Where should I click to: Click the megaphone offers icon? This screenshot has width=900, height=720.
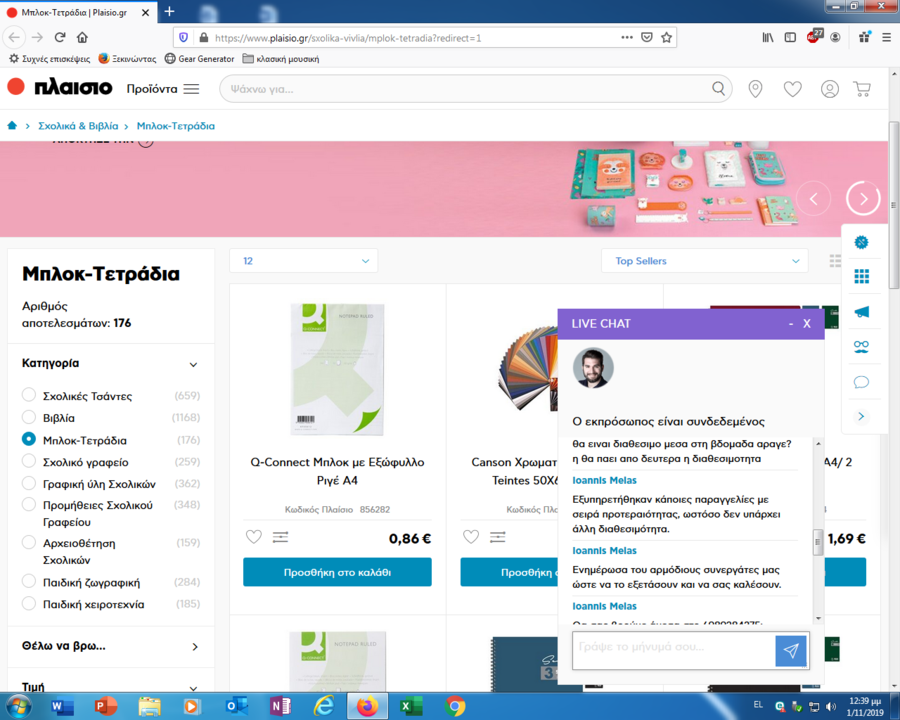click(x=861, y=312)
